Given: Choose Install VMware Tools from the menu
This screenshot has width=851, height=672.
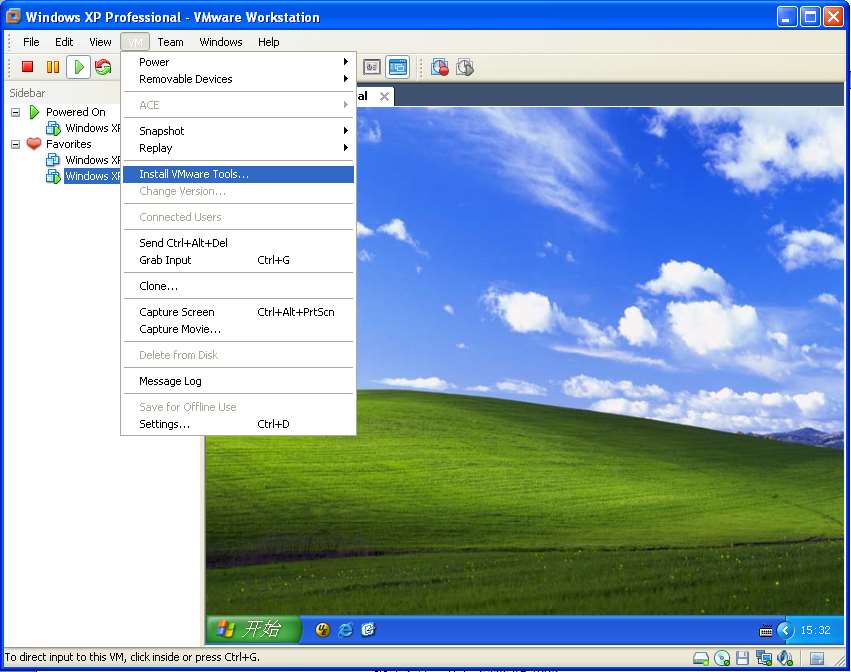Looking at the screenshot, I should (x=239, y=174).
